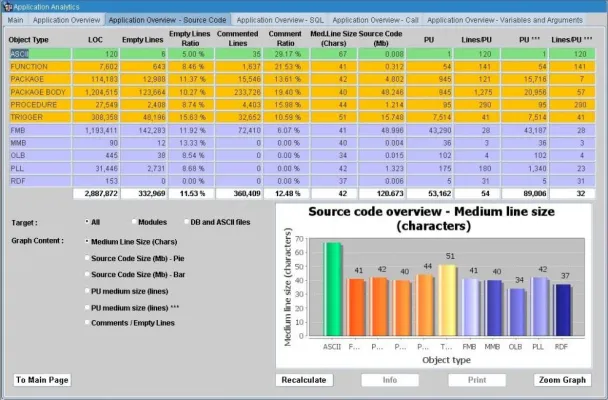Choose PU medium size (lines) graph option
Screen dimensions: 608x400
pyautogui.click(x=88, y=292)
